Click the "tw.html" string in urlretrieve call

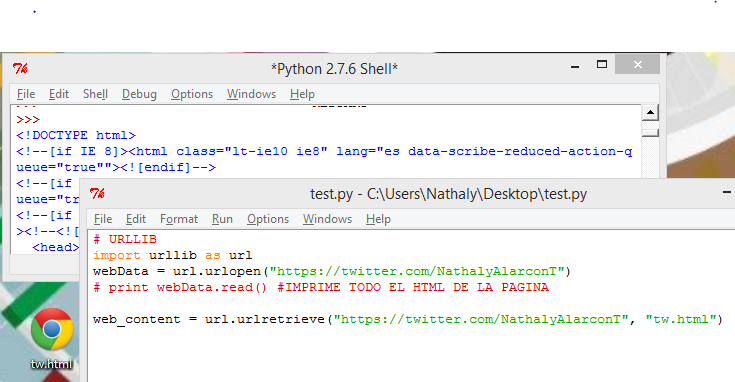tap(681, 319)
